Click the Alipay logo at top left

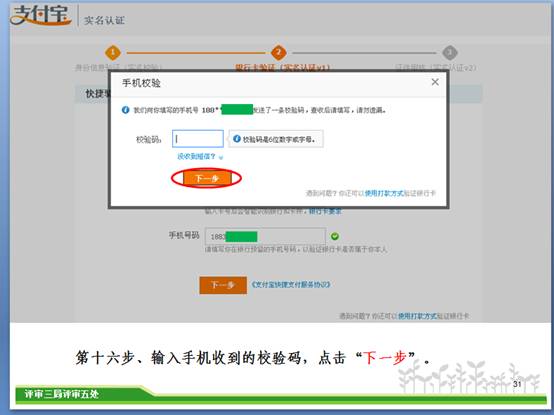point(40,16)
